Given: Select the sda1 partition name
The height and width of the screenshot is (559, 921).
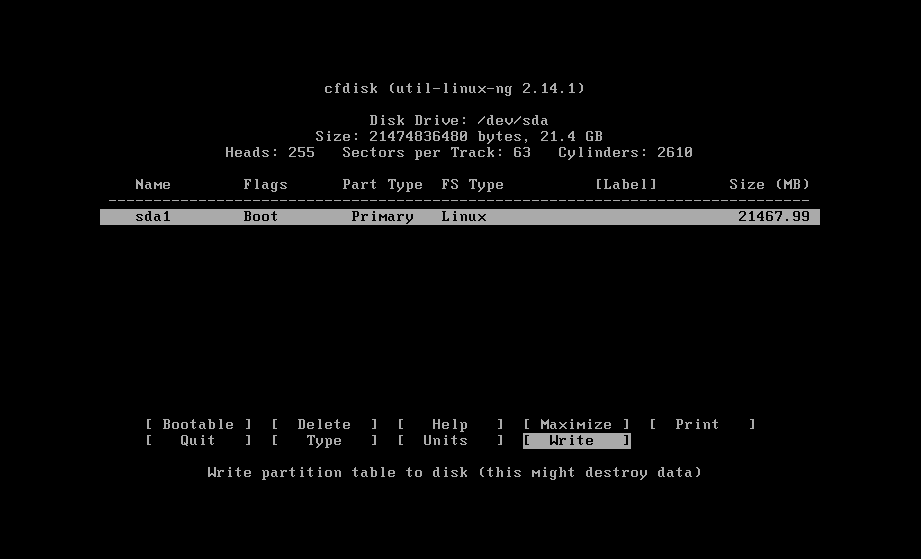Looking at the screenshot, I should tap(153, 217).
